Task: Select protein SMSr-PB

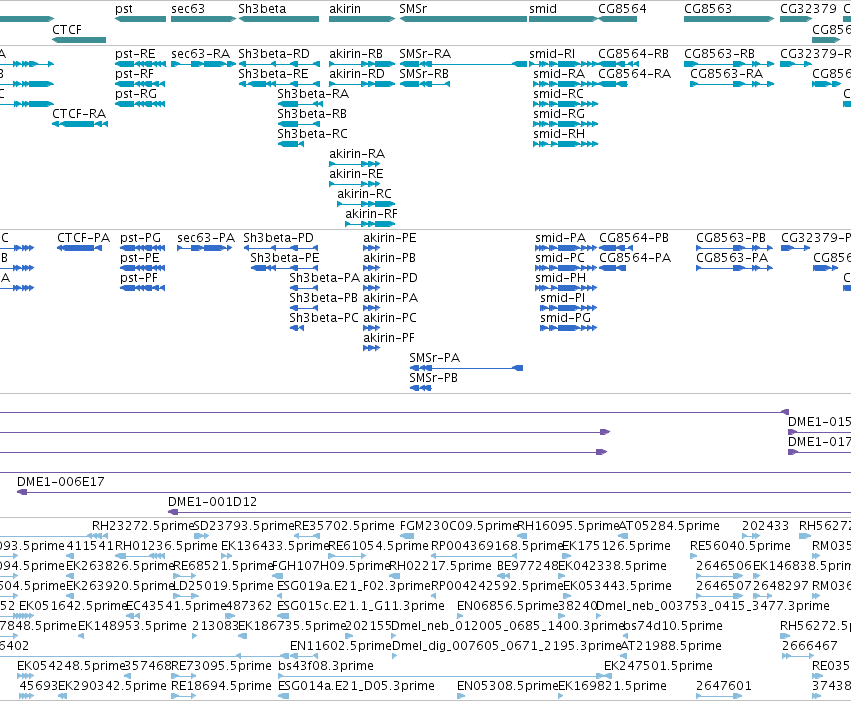Action: 421,388
